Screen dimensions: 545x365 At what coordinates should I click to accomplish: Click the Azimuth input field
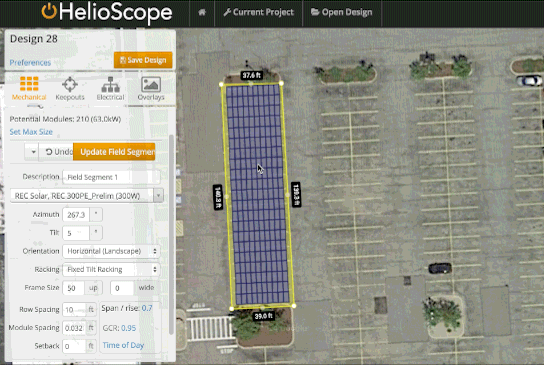pyautogui.click(x=76, y=215)
